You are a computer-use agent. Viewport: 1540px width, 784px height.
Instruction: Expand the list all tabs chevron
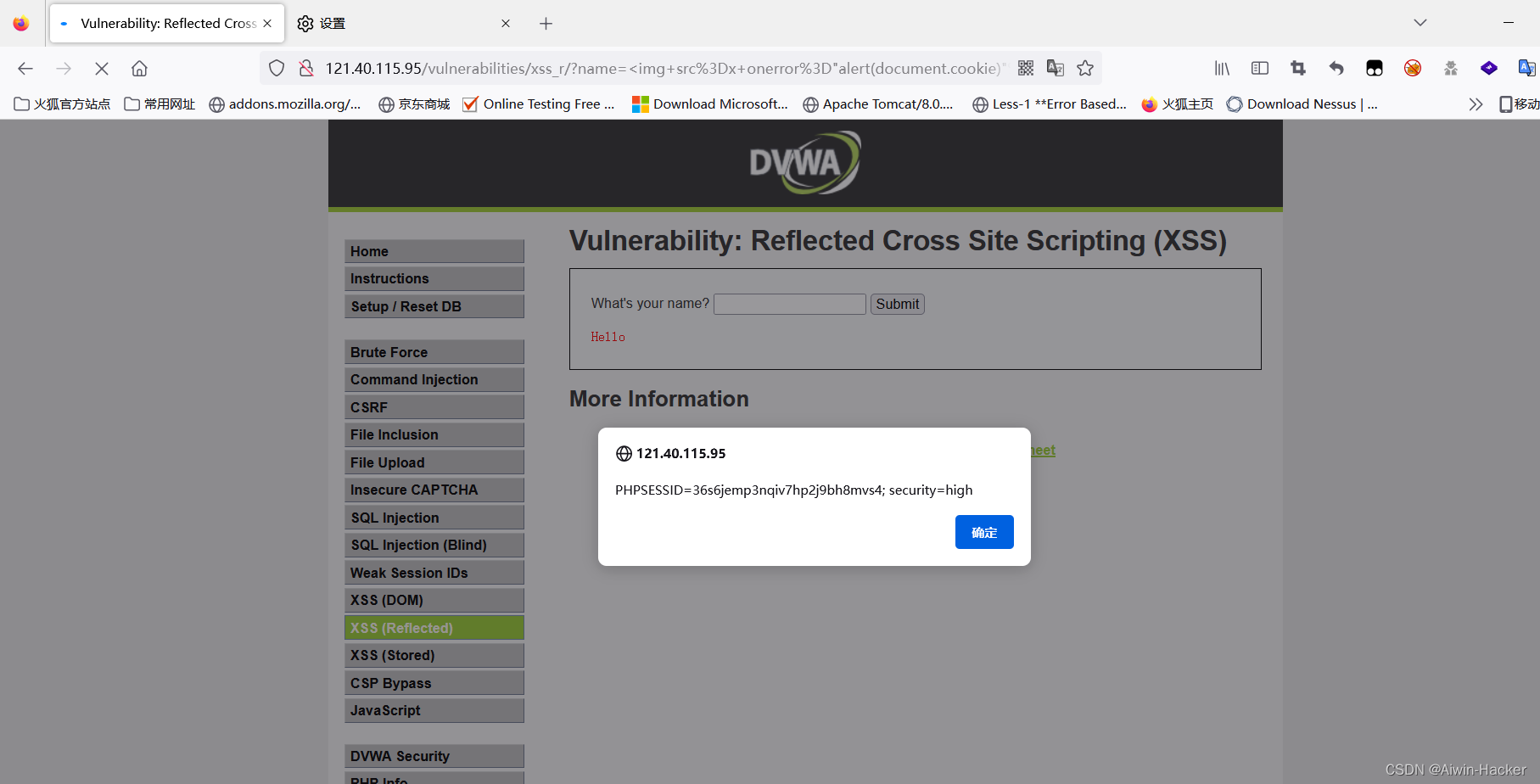click(1420, 23)
